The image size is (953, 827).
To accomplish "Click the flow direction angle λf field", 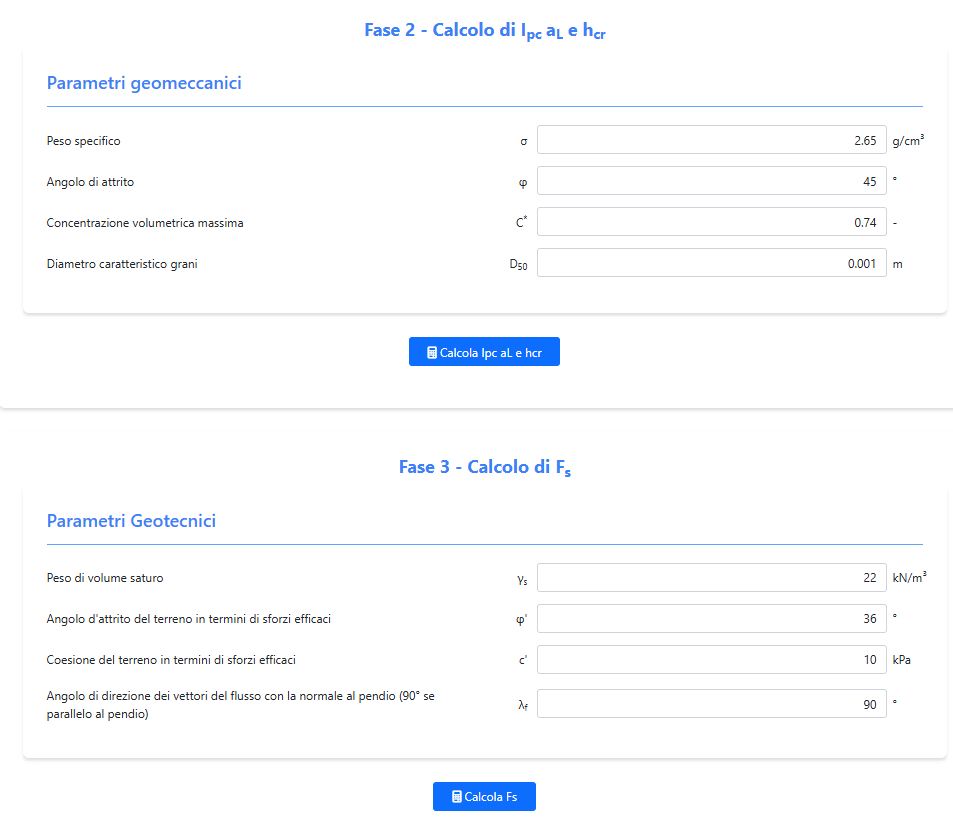I will pos(711,705).
